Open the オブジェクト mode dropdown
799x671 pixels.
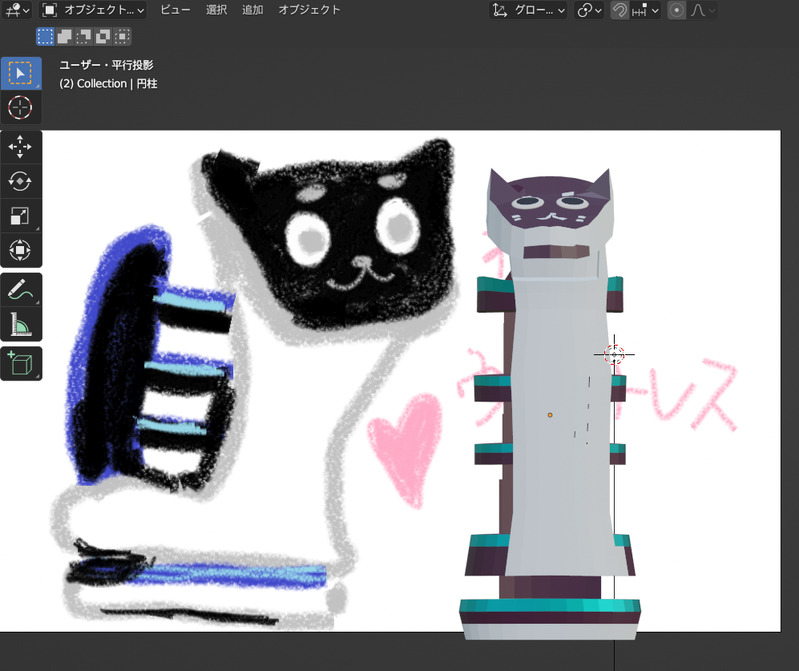[x=93, y=10]
